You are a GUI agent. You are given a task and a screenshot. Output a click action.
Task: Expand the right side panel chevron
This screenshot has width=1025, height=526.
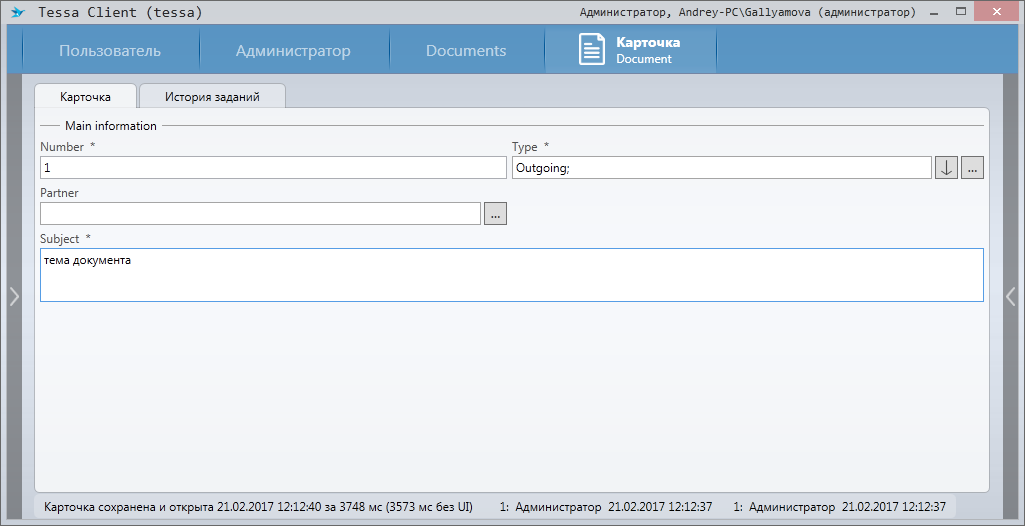point(1011,295)
